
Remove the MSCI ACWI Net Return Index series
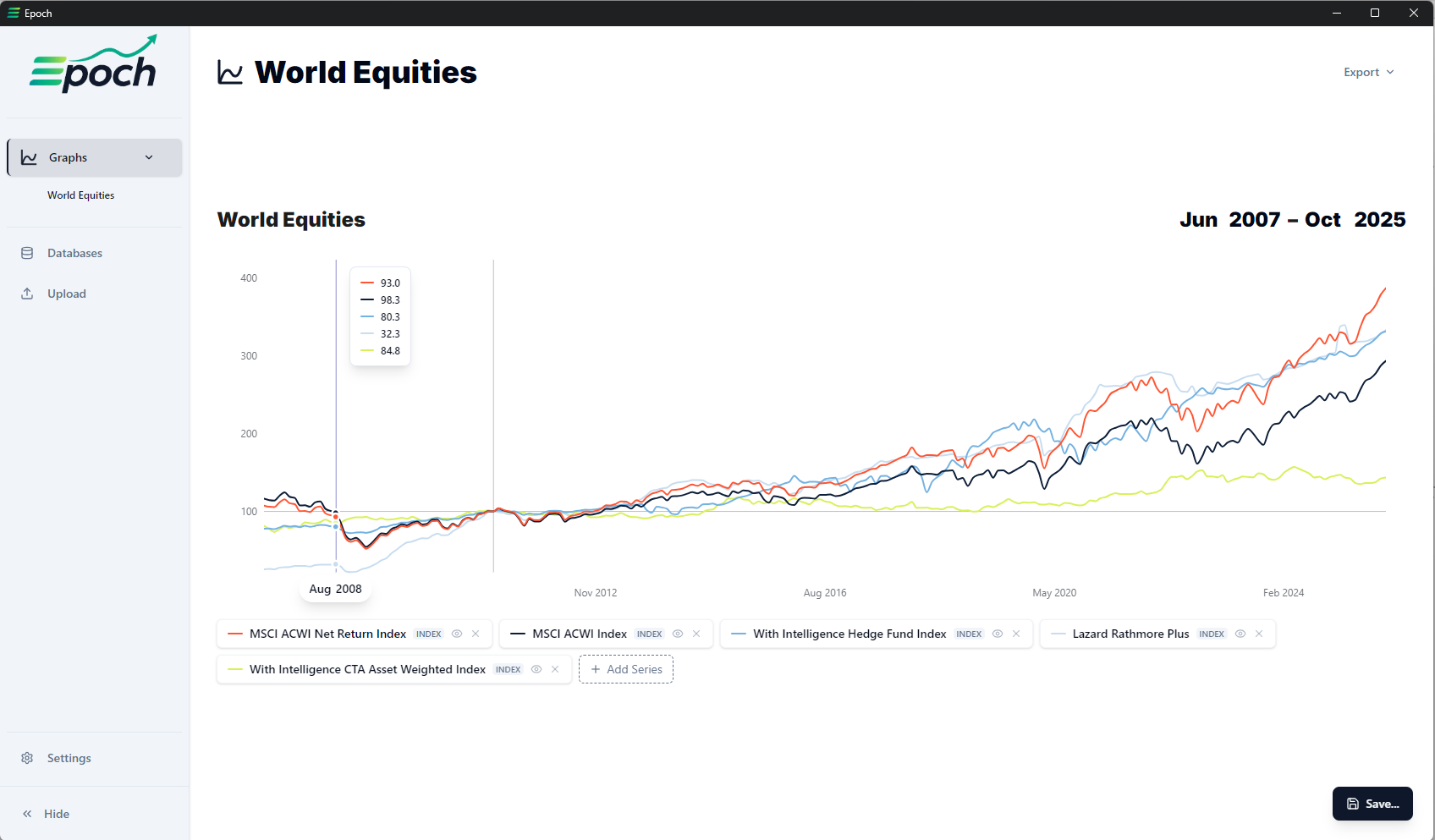pos(476,634)
